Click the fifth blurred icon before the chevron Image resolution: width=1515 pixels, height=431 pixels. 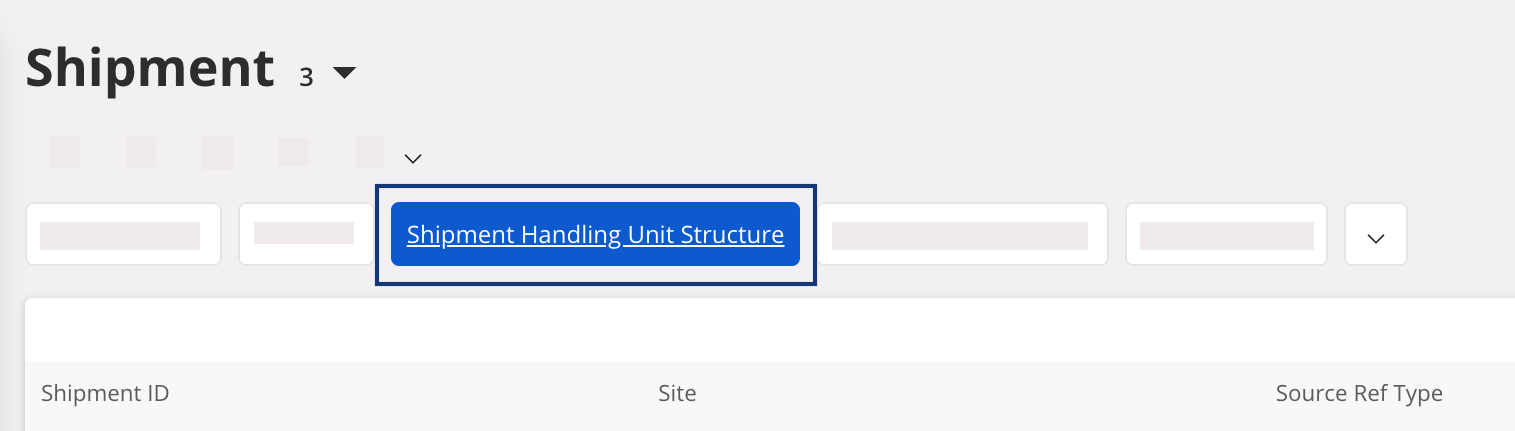click(x=370, y=152)
